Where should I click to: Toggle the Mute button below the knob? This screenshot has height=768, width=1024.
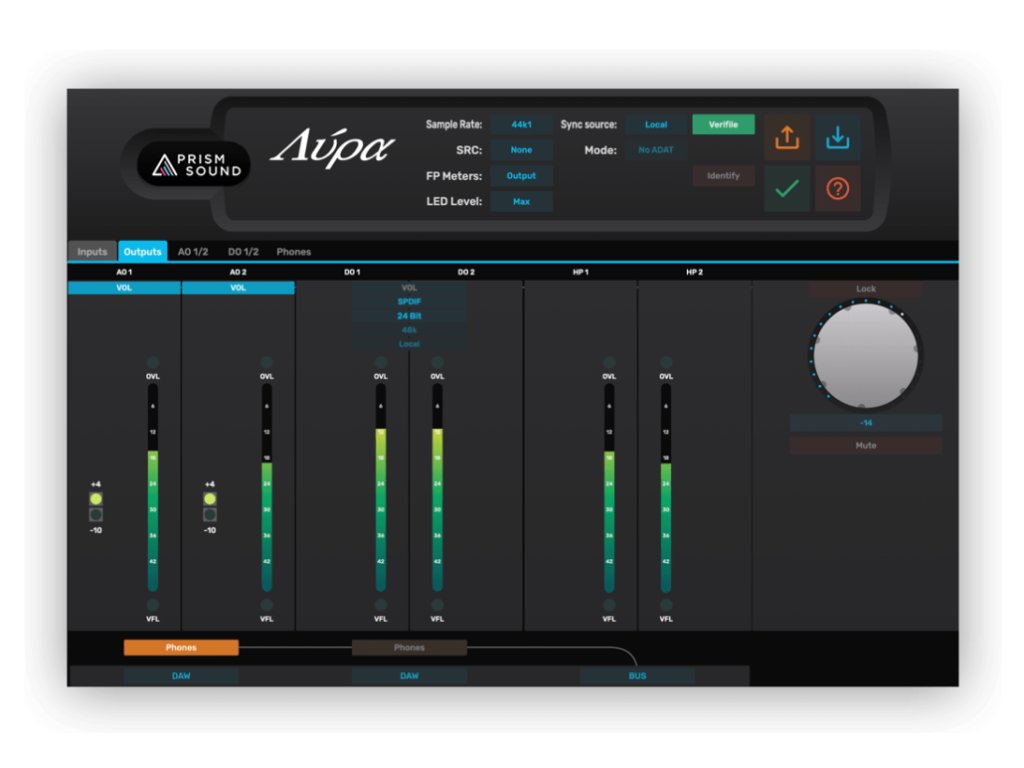(x=866, y=445)
